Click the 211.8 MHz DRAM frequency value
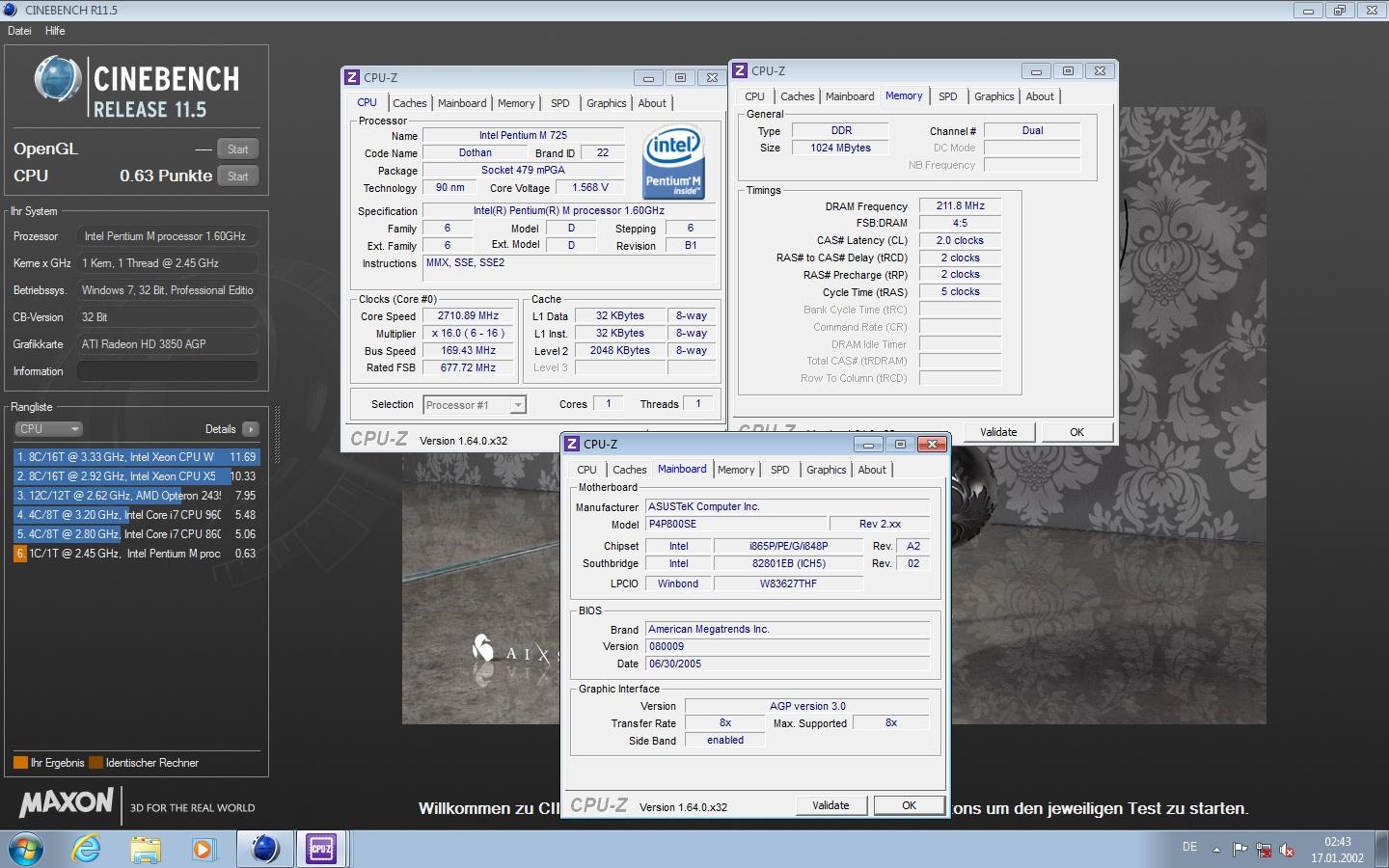The width and height of the screenshot is (1389, 868). 960,205
